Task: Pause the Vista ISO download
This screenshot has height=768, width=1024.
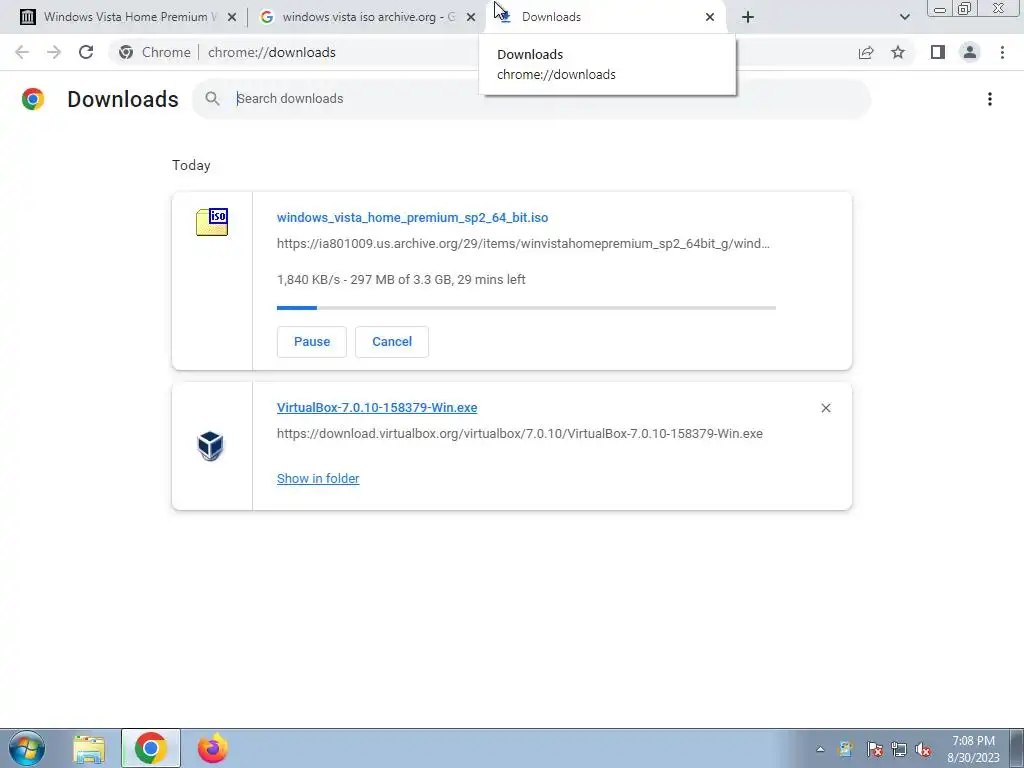Action: click(x=312, y=342)
